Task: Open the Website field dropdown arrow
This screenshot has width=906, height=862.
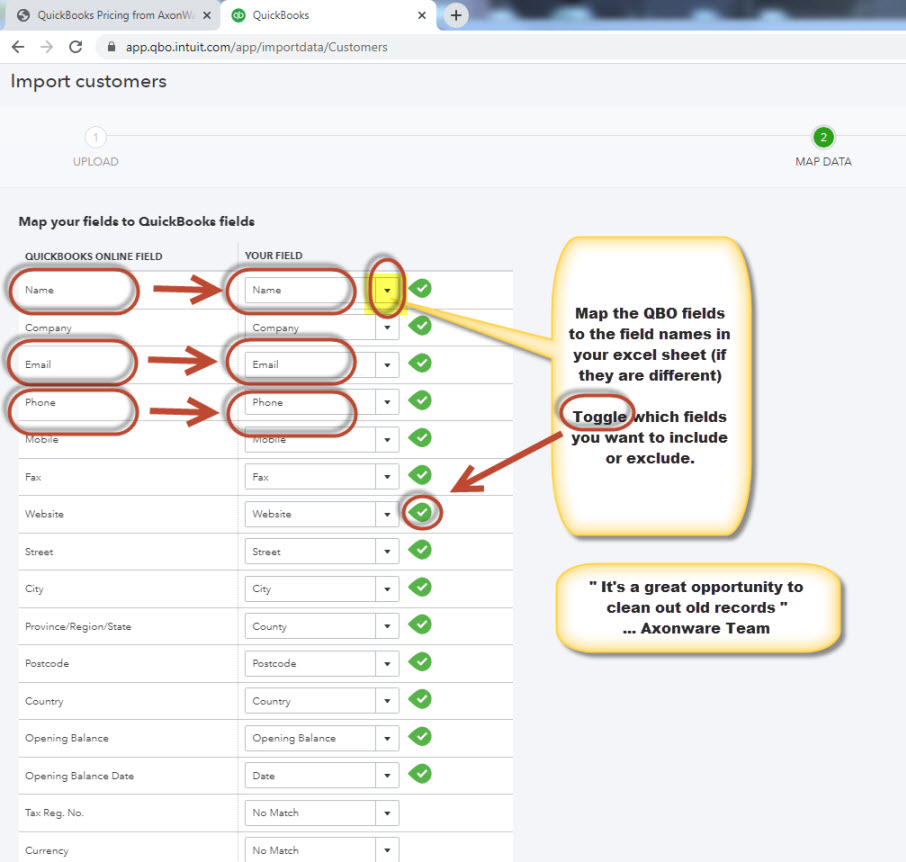Action: click(387, 514)
